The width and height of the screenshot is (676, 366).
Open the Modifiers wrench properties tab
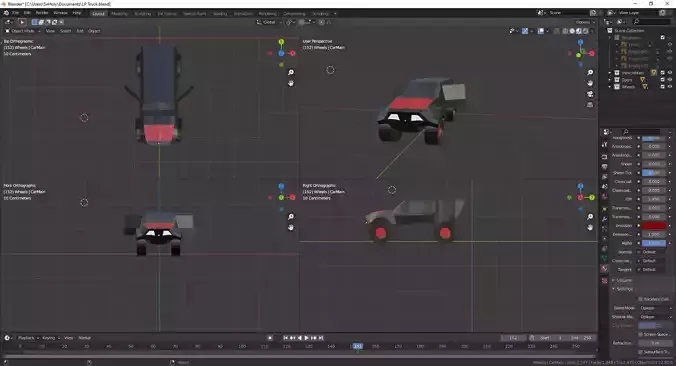pyautogui.click(x=604, y=219)
